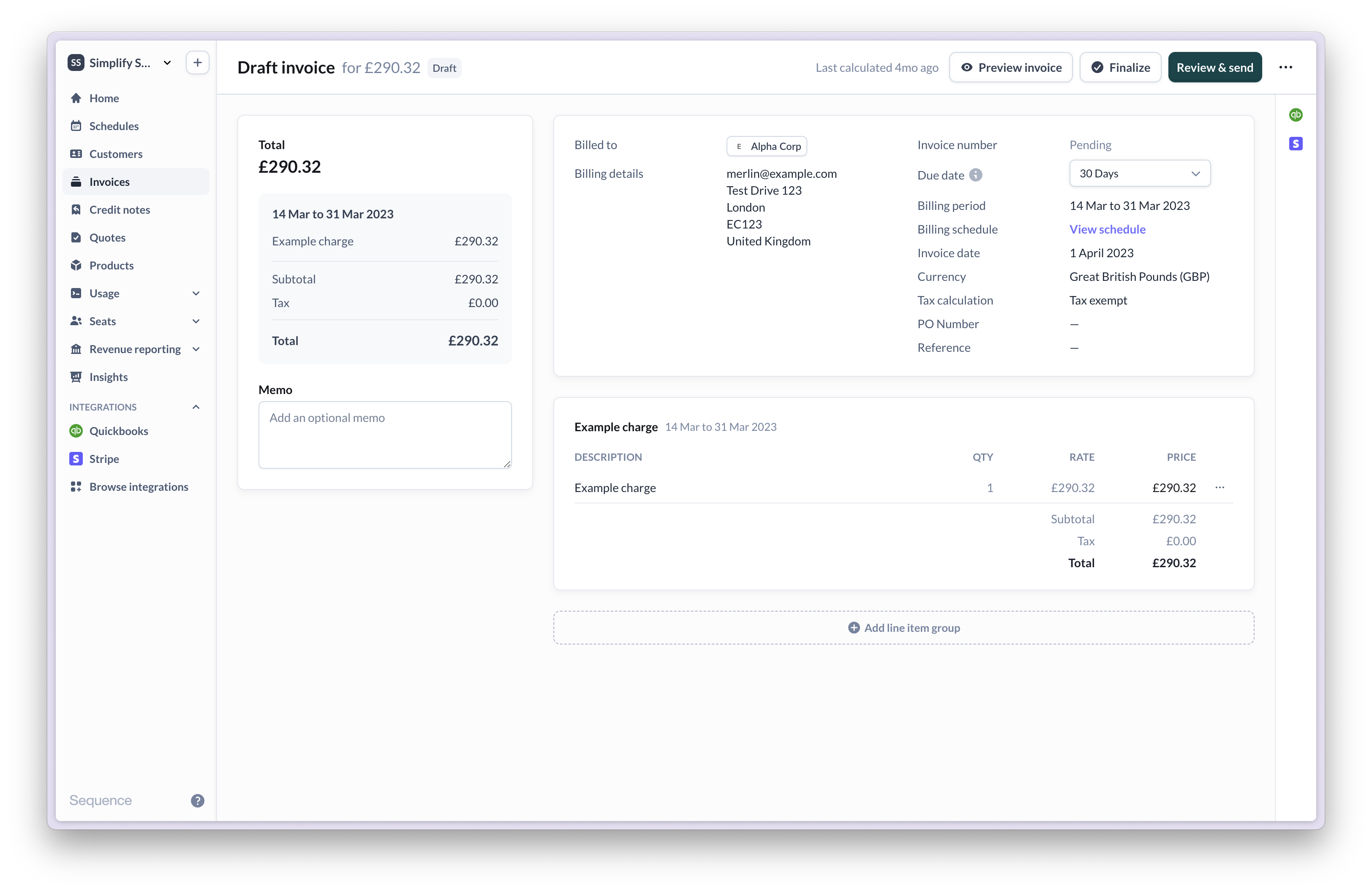The width and height of the screenshot is (1372, 892).
Task: Click the Invoices icon in sidebar
Action: click(76, 182)
